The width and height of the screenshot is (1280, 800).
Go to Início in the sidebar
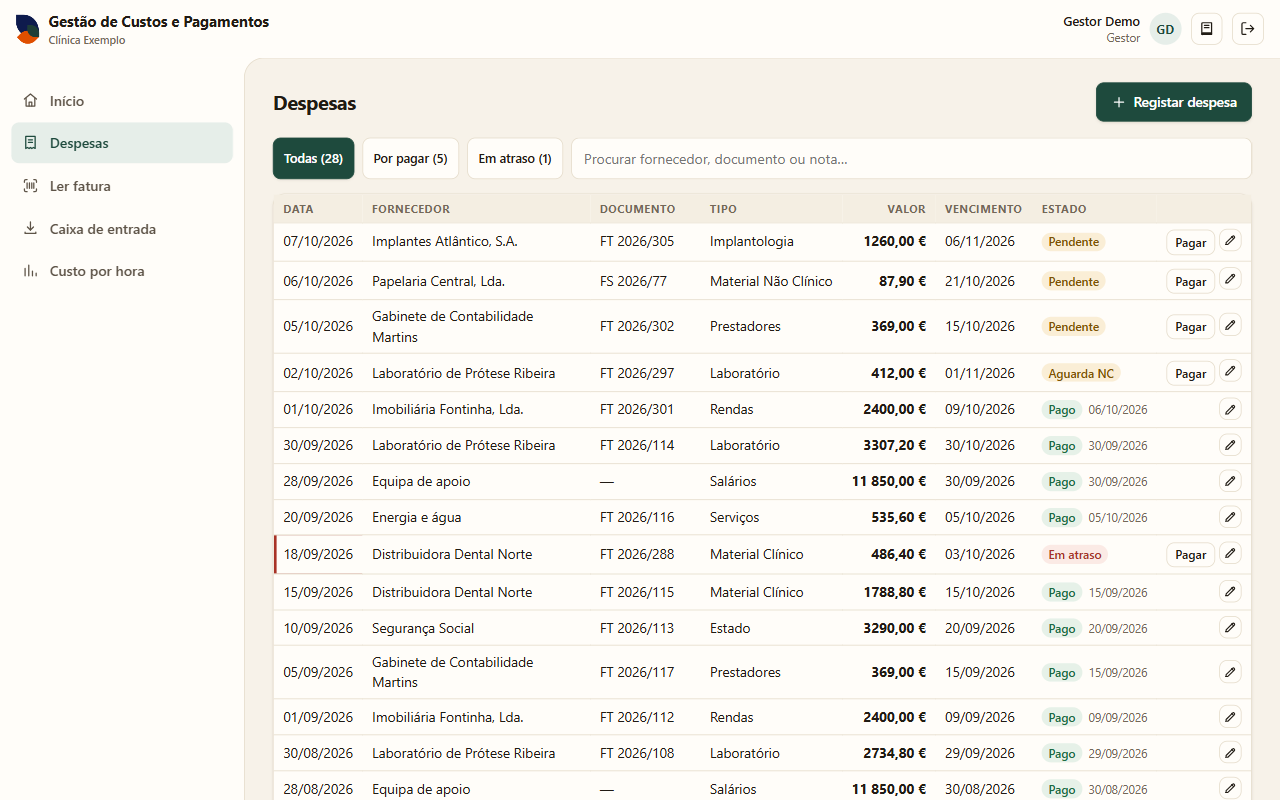[122, 101]
